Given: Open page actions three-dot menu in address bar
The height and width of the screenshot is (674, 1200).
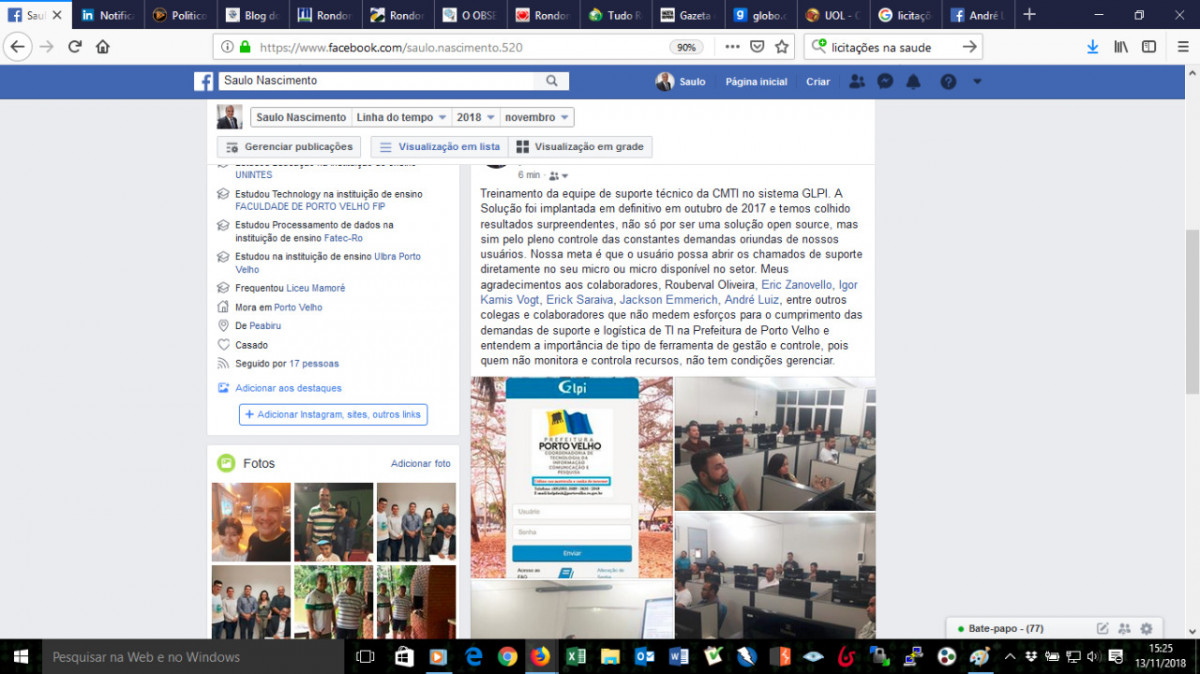Looking at the screenshot, I should tap(732, 47).
